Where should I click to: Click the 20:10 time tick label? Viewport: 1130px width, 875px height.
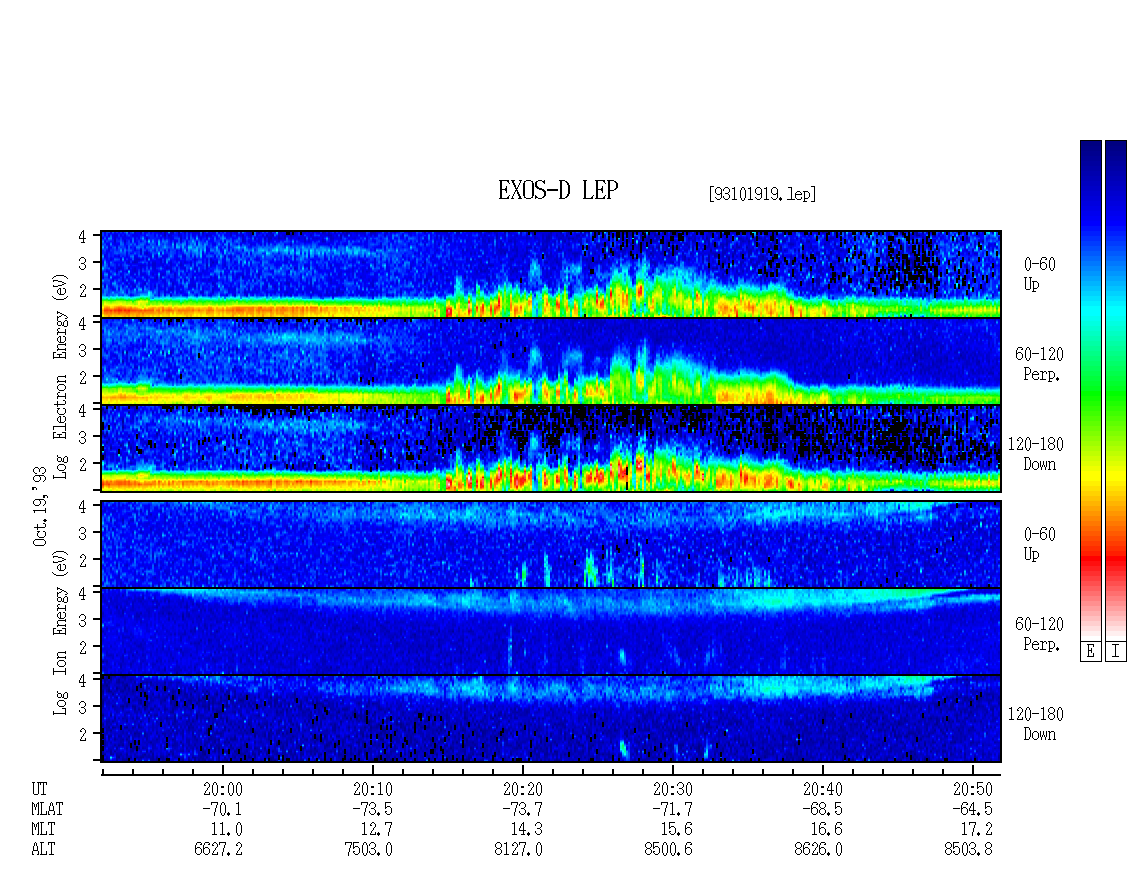[x=373, y=789]
